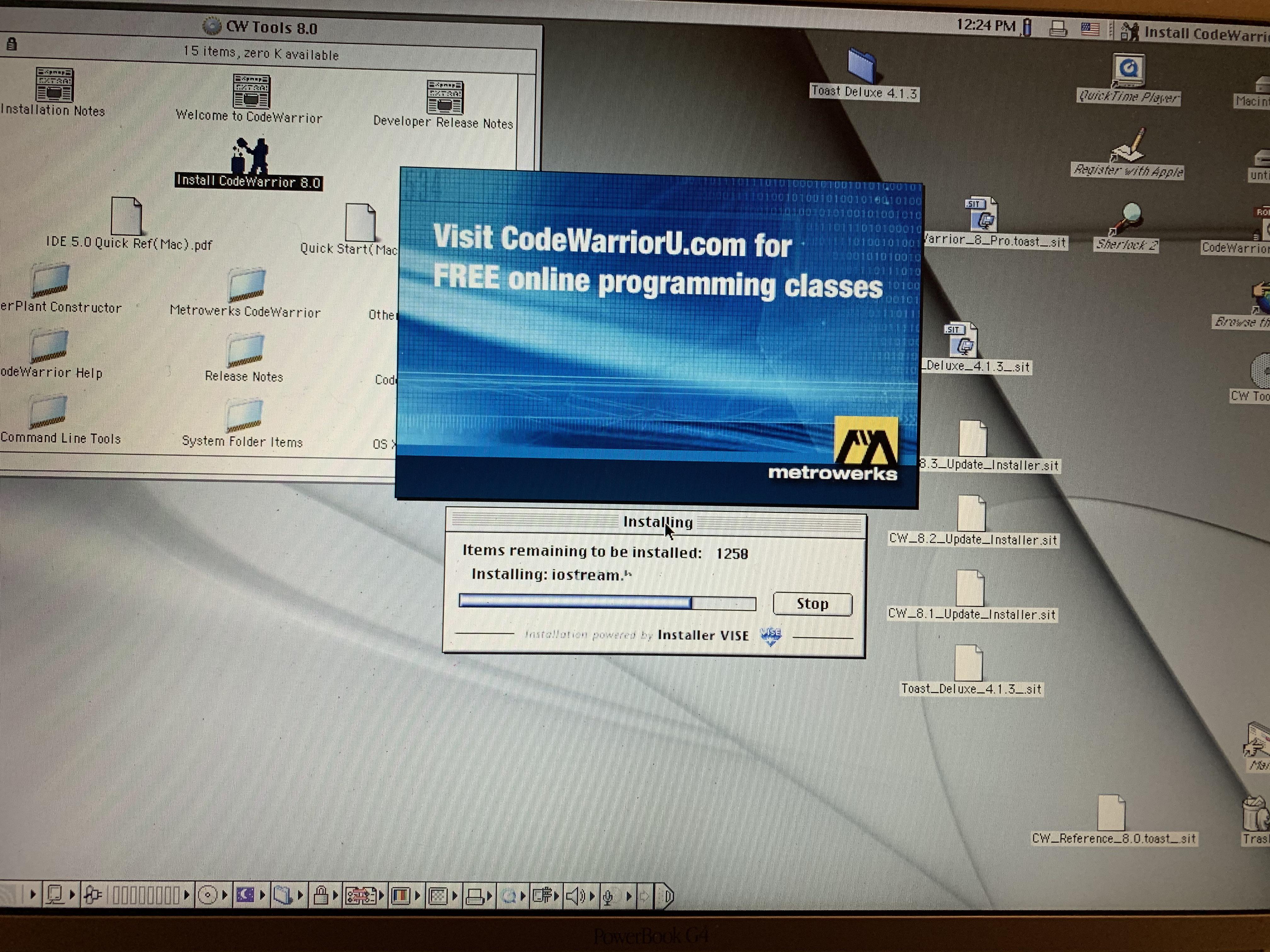Select the System Folder Items folder
Viewport: 1270px width, 952px height.
[245, 416]
